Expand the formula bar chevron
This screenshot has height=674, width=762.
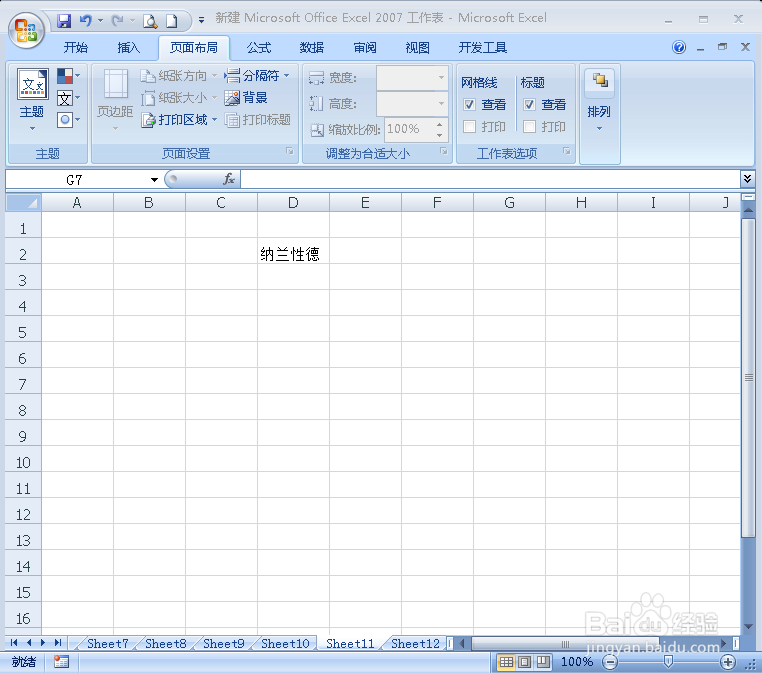[x=747, y=178]
